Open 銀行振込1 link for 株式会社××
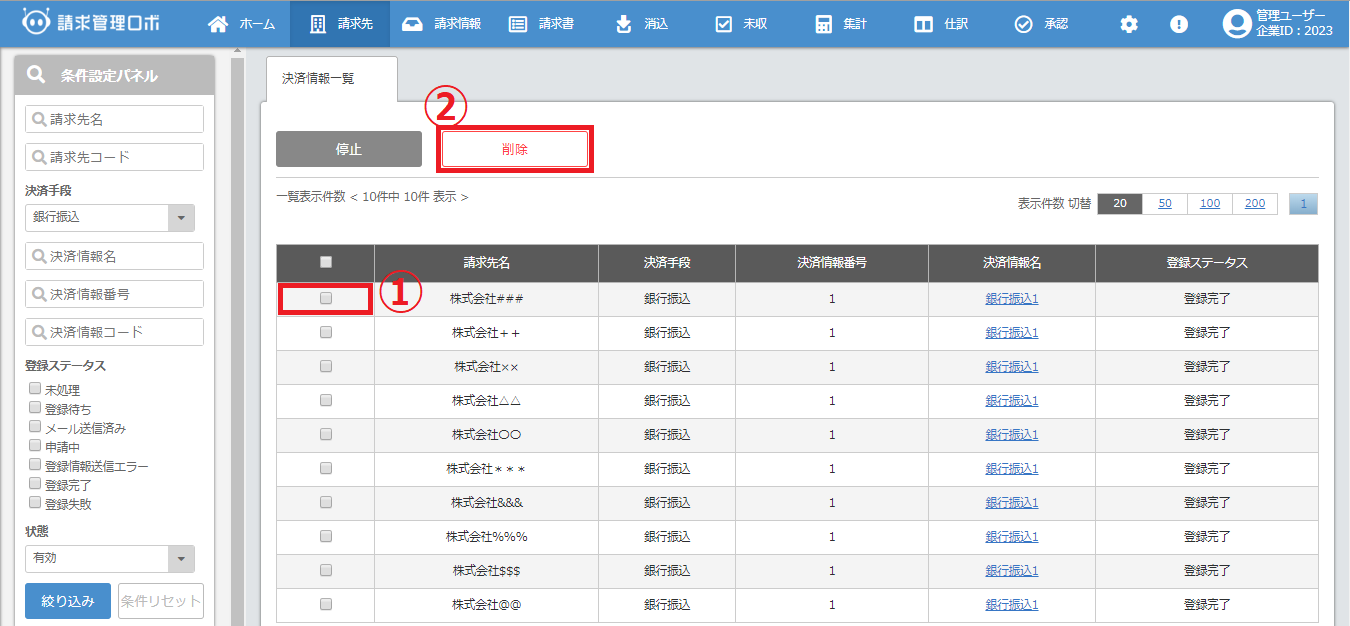 click(x=1011, y=366)
